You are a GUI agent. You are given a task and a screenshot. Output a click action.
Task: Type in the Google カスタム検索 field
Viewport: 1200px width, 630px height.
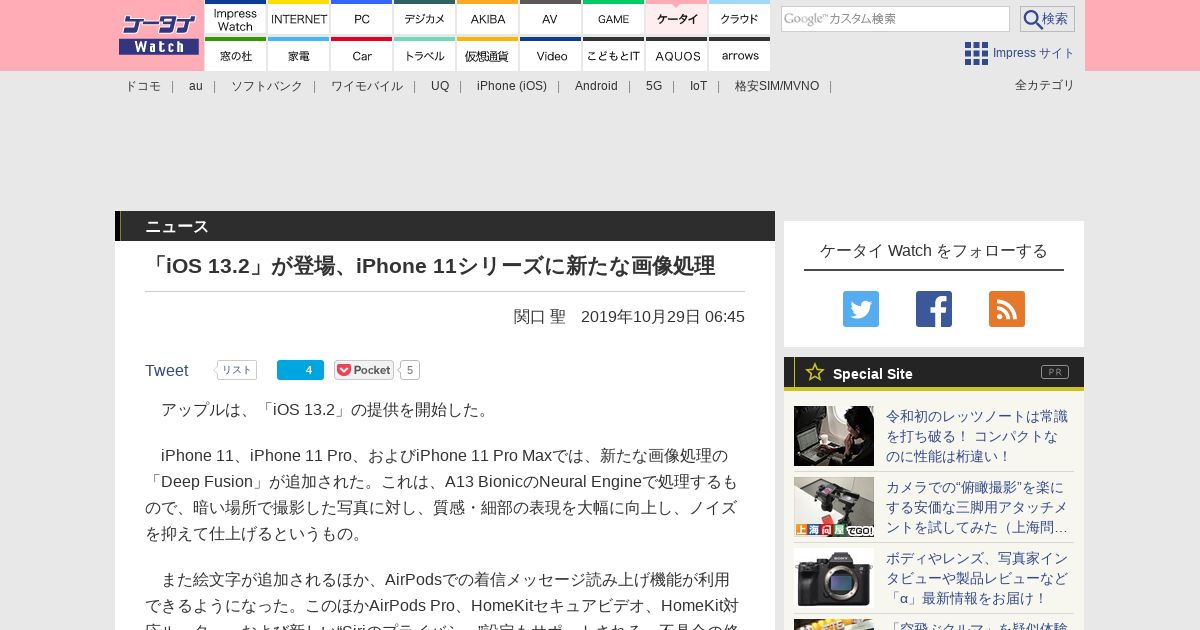click(x=895, y=19)
